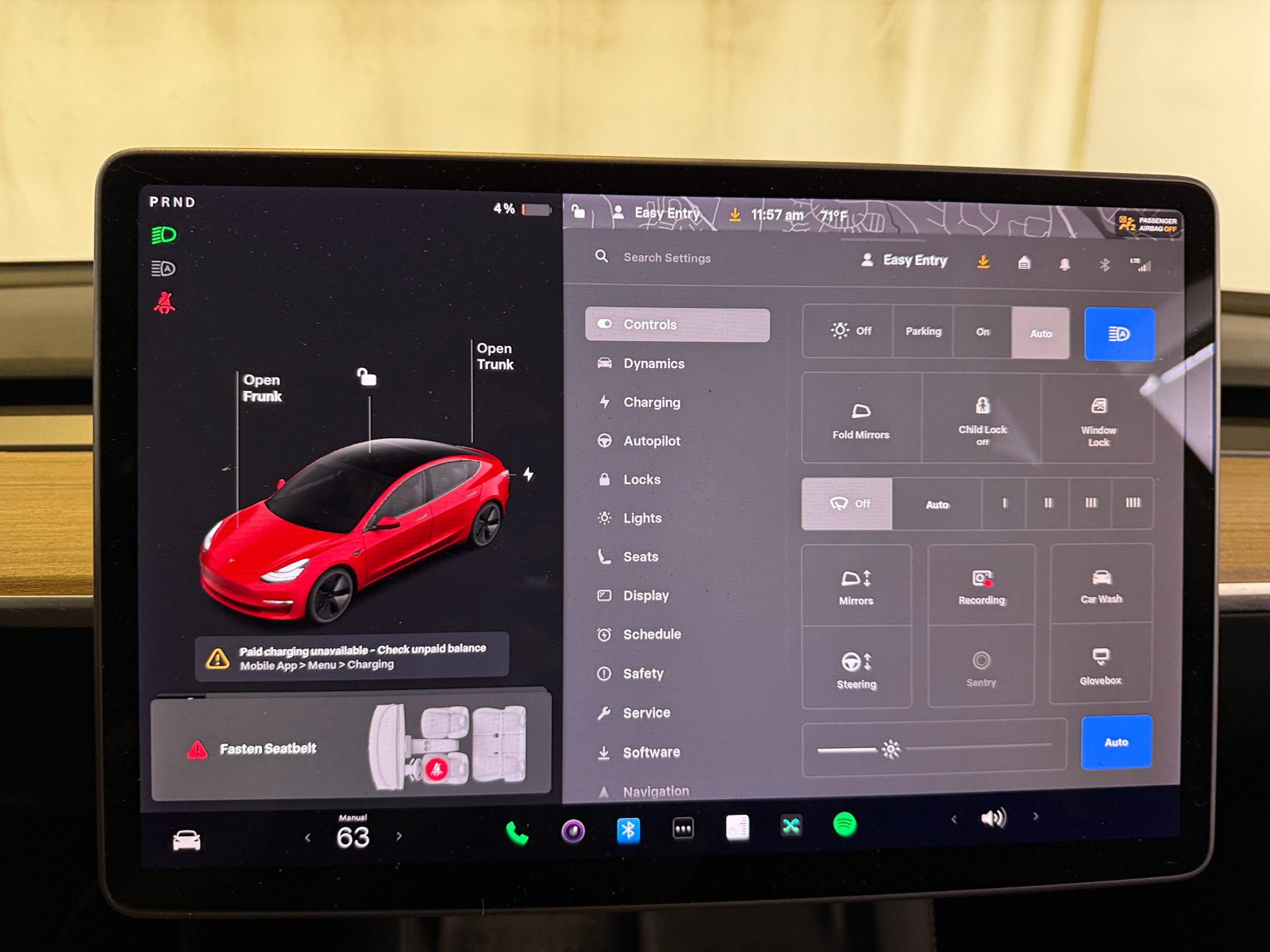The width and height of the screenshot is (1270, 952).
Task: Tap the car icon in bottom bar
Action: pyautogui.click(x=187, y=840)
